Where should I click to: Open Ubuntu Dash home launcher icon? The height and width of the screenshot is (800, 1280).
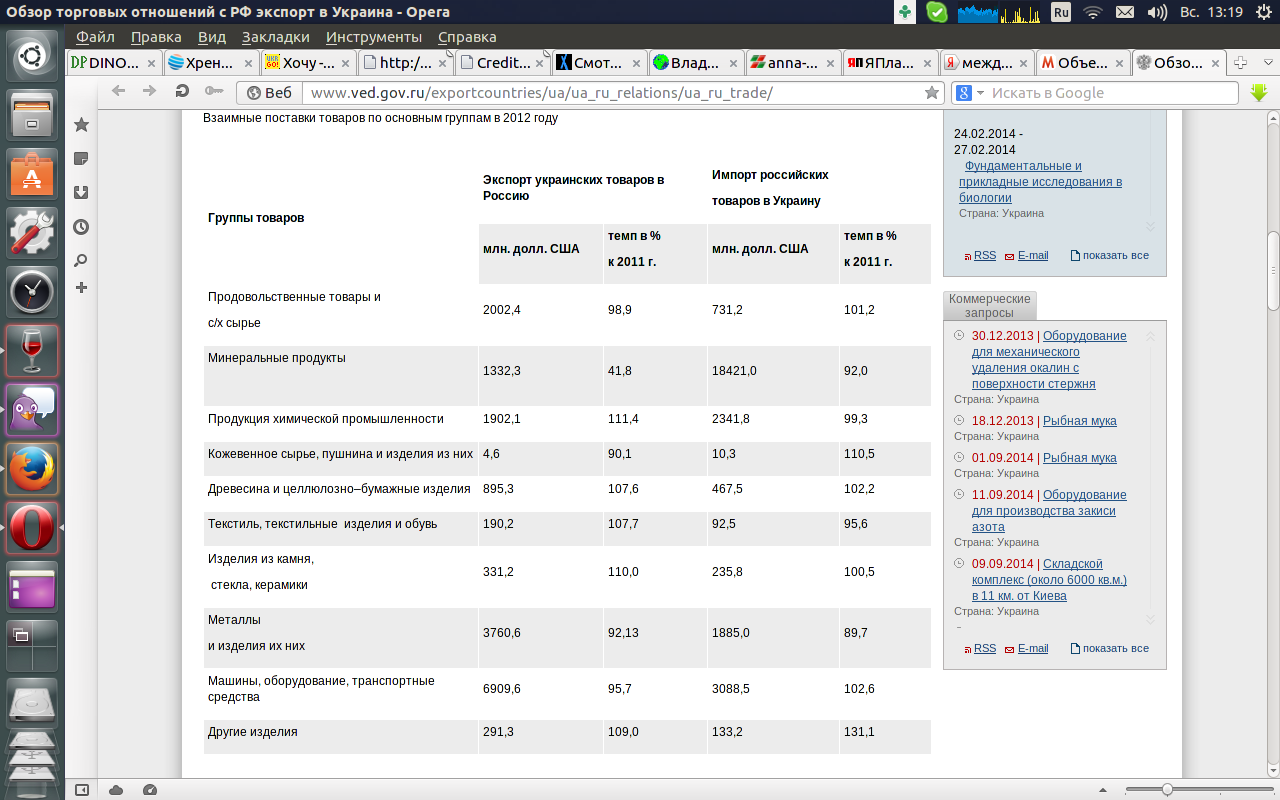click(x=33, y=57)
